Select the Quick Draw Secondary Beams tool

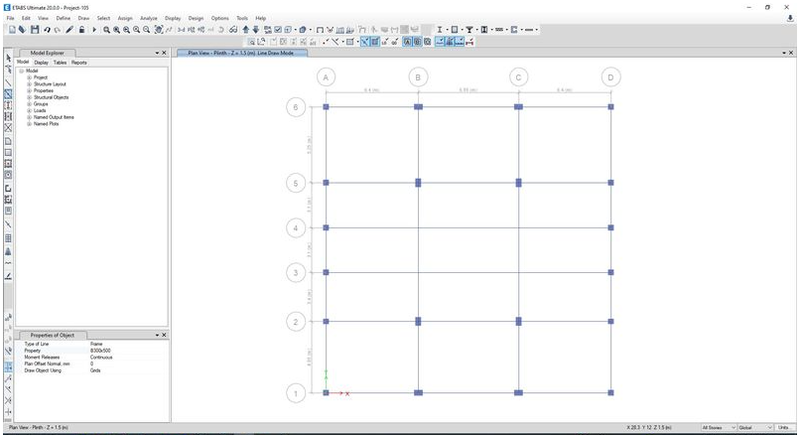point(8,116)
